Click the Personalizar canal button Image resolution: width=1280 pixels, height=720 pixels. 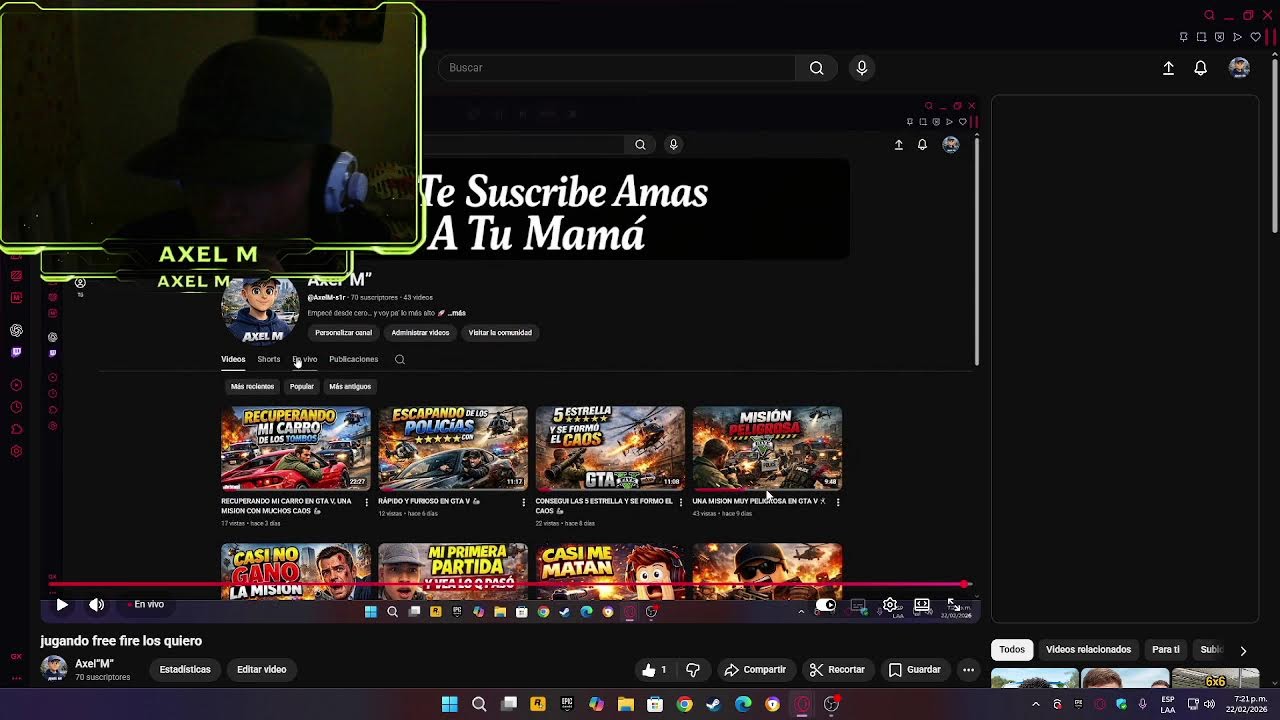343,333
